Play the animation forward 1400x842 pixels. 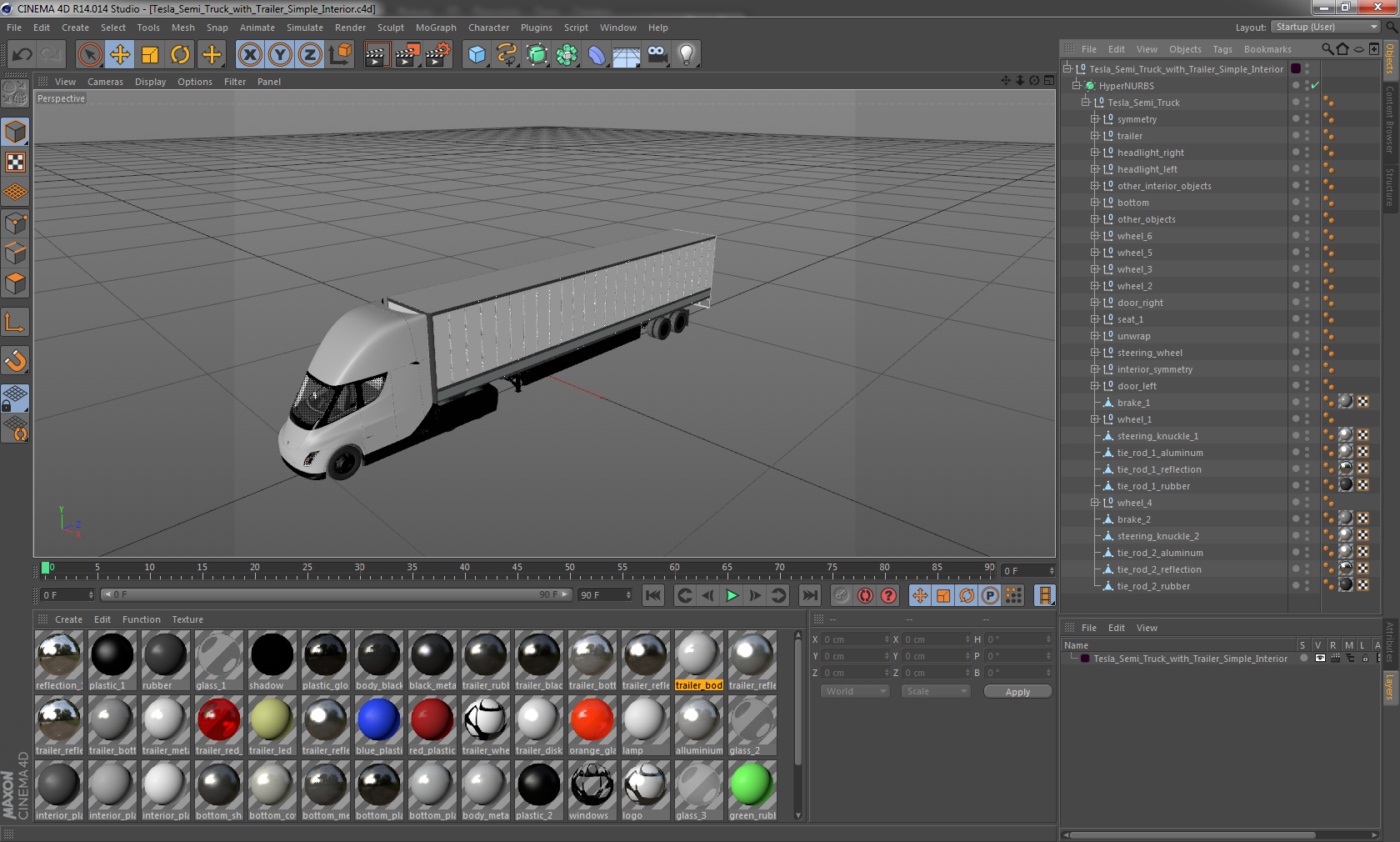click(732, 595)
